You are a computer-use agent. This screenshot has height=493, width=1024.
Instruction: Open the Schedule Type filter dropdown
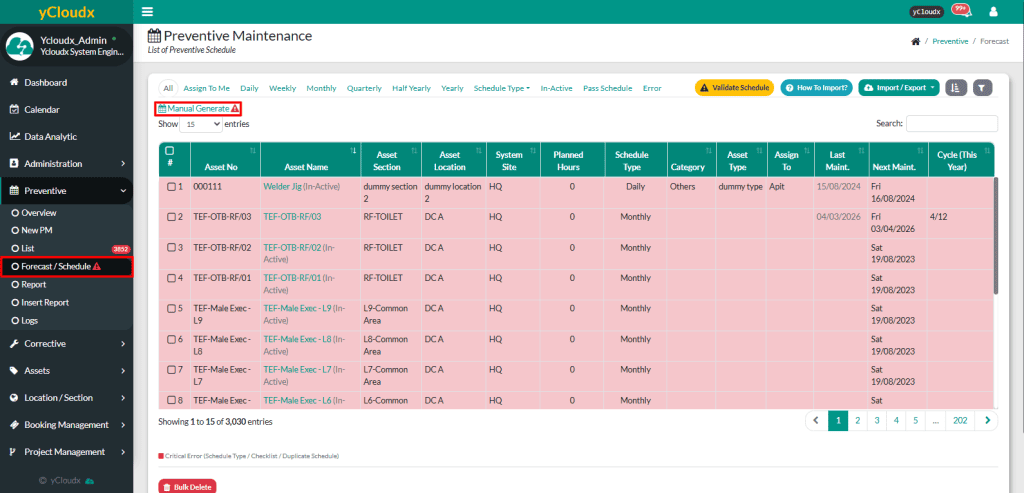pos(501,88)
